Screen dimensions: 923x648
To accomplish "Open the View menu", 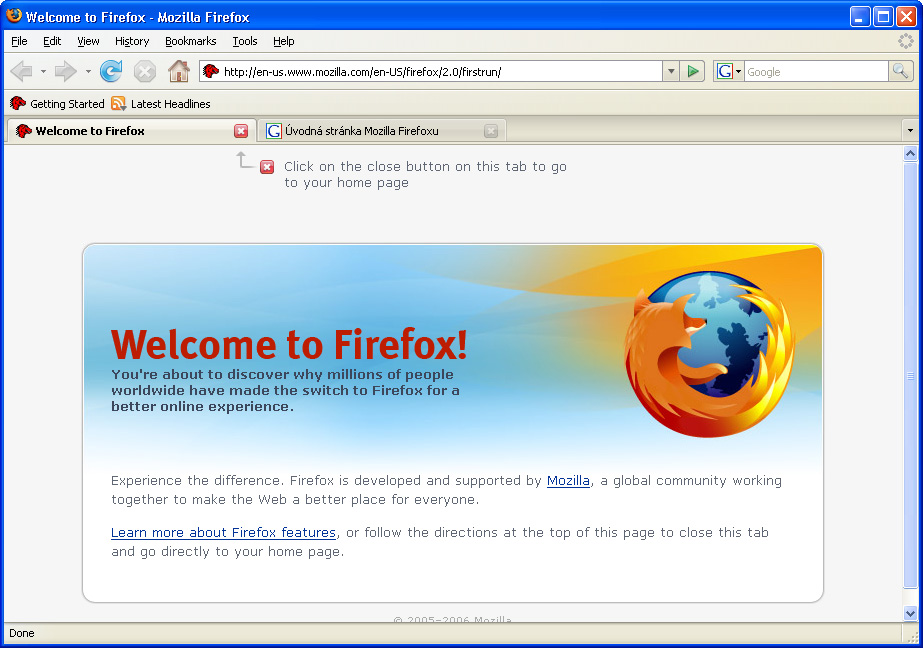I will pos(88,41).
